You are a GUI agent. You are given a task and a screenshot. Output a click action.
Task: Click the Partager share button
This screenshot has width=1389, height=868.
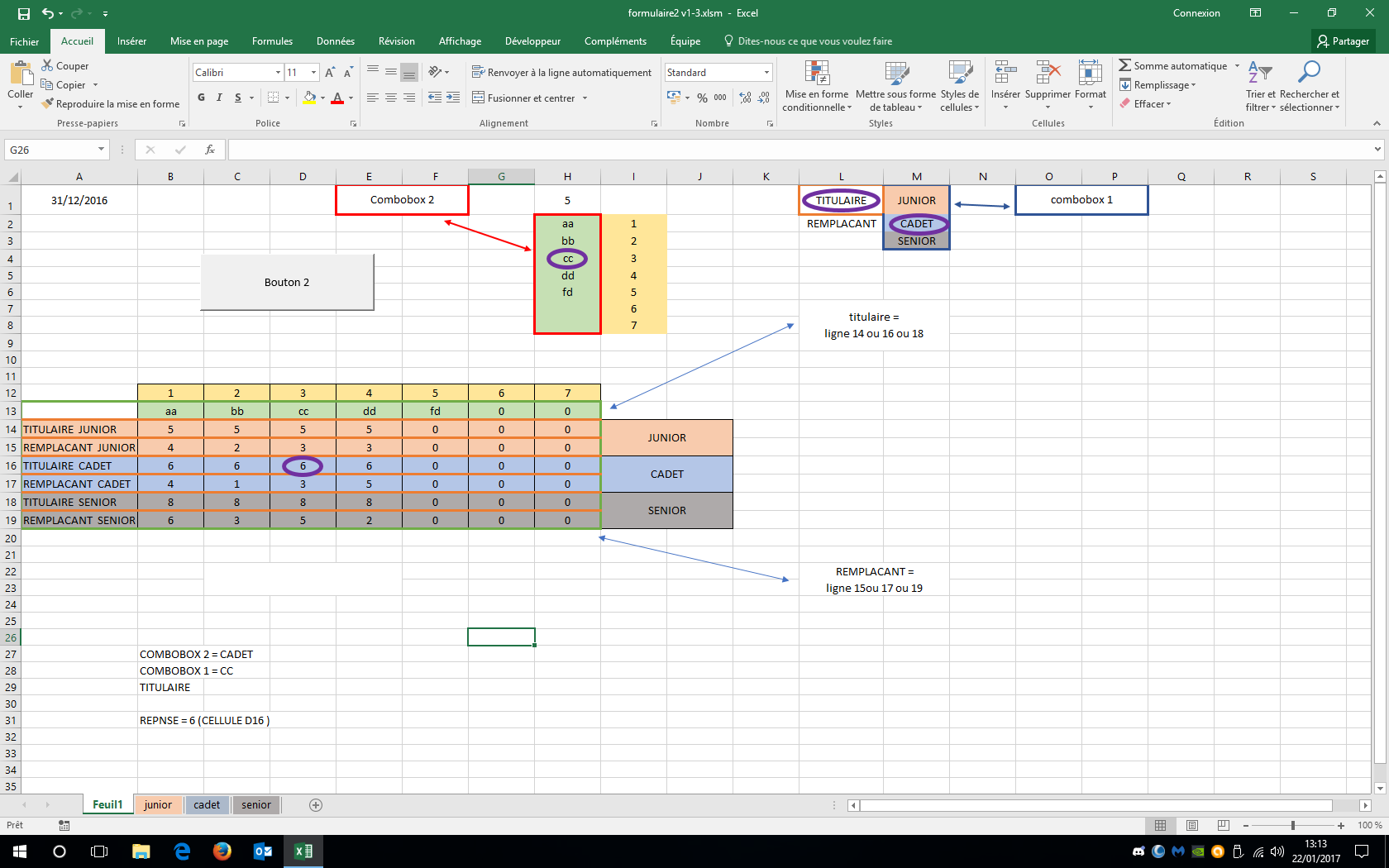pos(1344,41)
